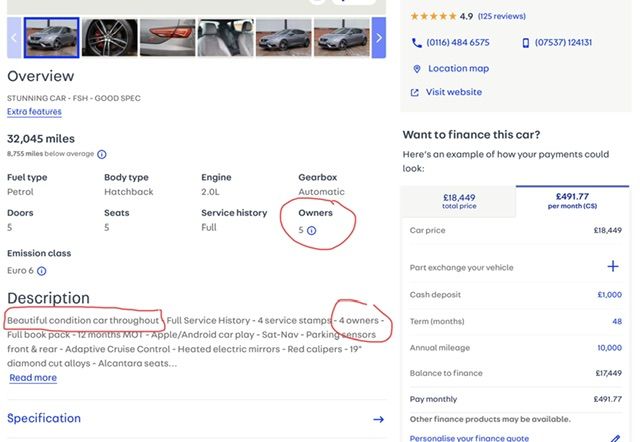Image resolution: width=640 pixels, height=442 pixels.
Task: Expand description with Read more
Action: click(x=33, y=378)
